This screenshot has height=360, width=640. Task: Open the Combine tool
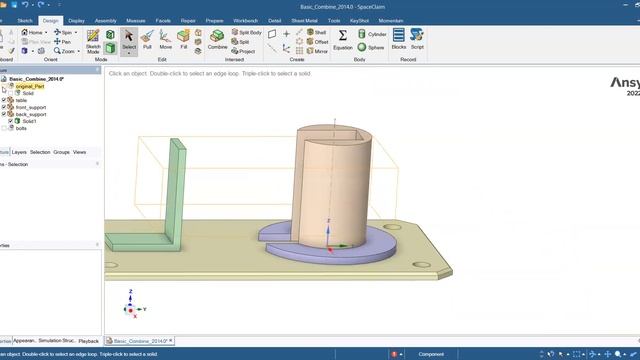(217, 40)
